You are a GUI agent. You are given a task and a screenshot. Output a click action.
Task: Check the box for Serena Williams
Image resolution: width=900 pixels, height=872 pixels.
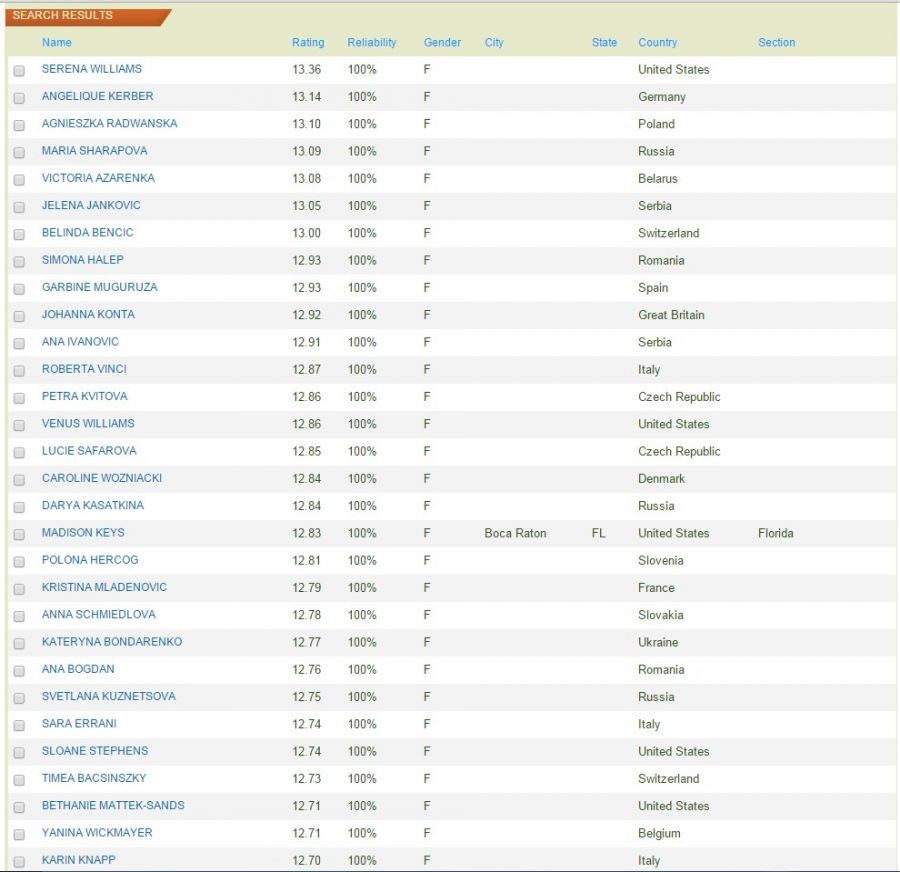(x=19, y=71)
